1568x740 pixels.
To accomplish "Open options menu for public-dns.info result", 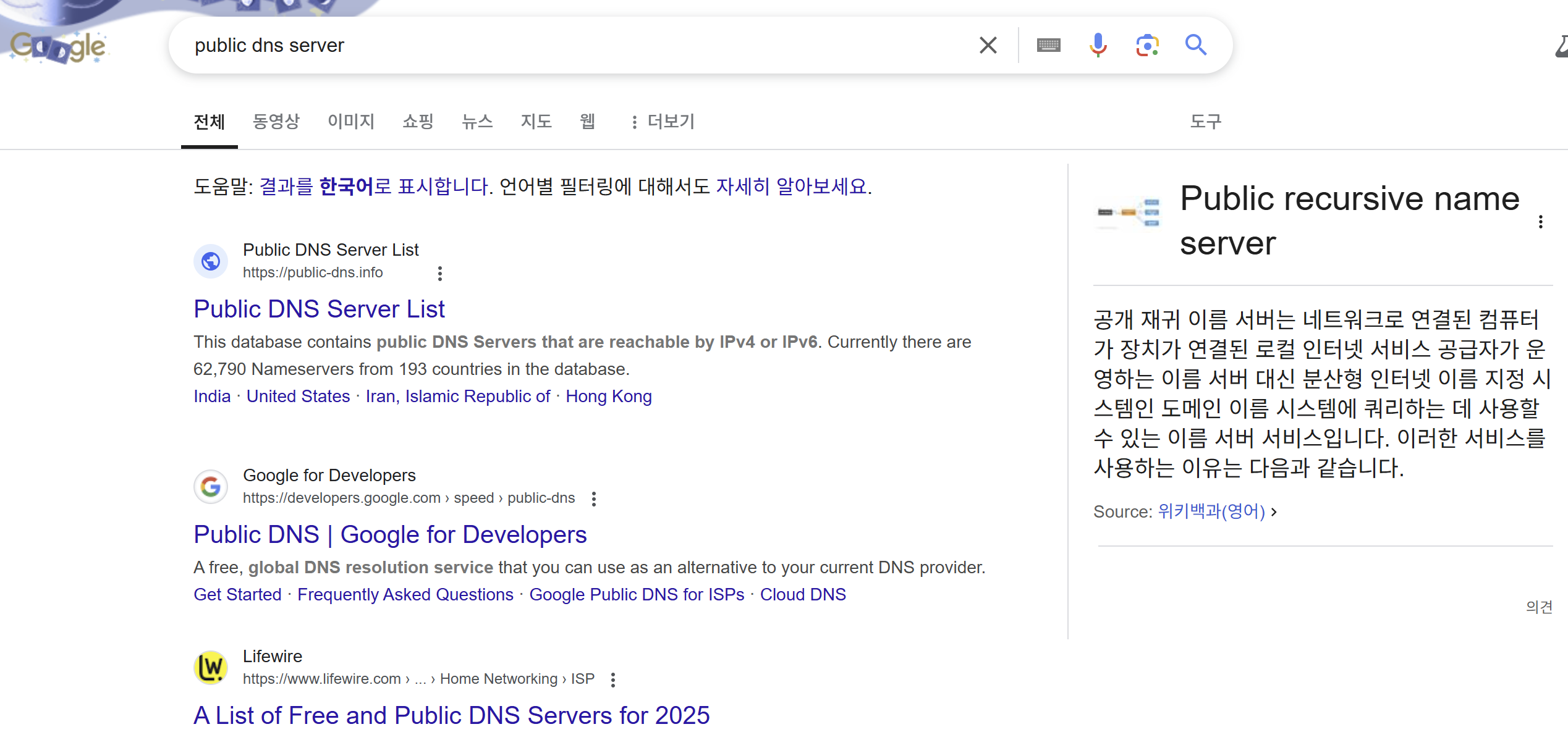I will point(439,274).
